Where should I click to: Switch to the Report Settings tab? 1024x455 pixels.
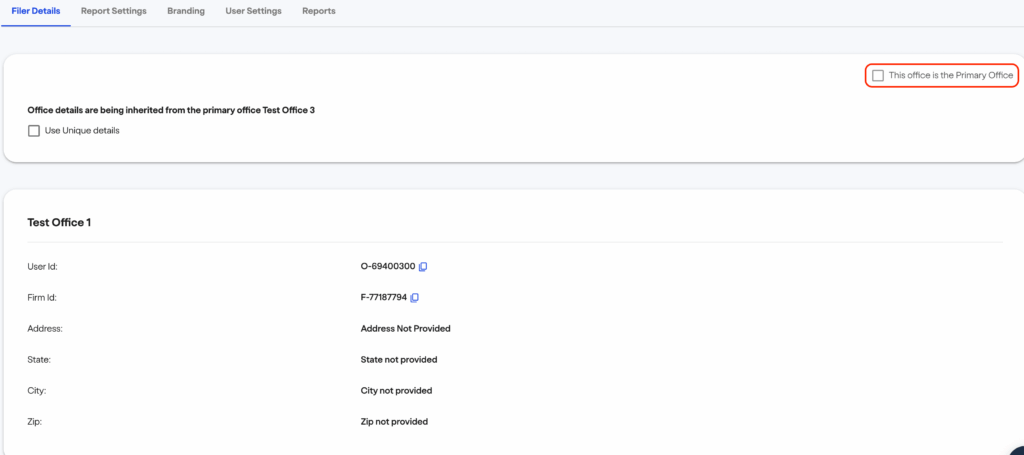(x=114, y=11)
